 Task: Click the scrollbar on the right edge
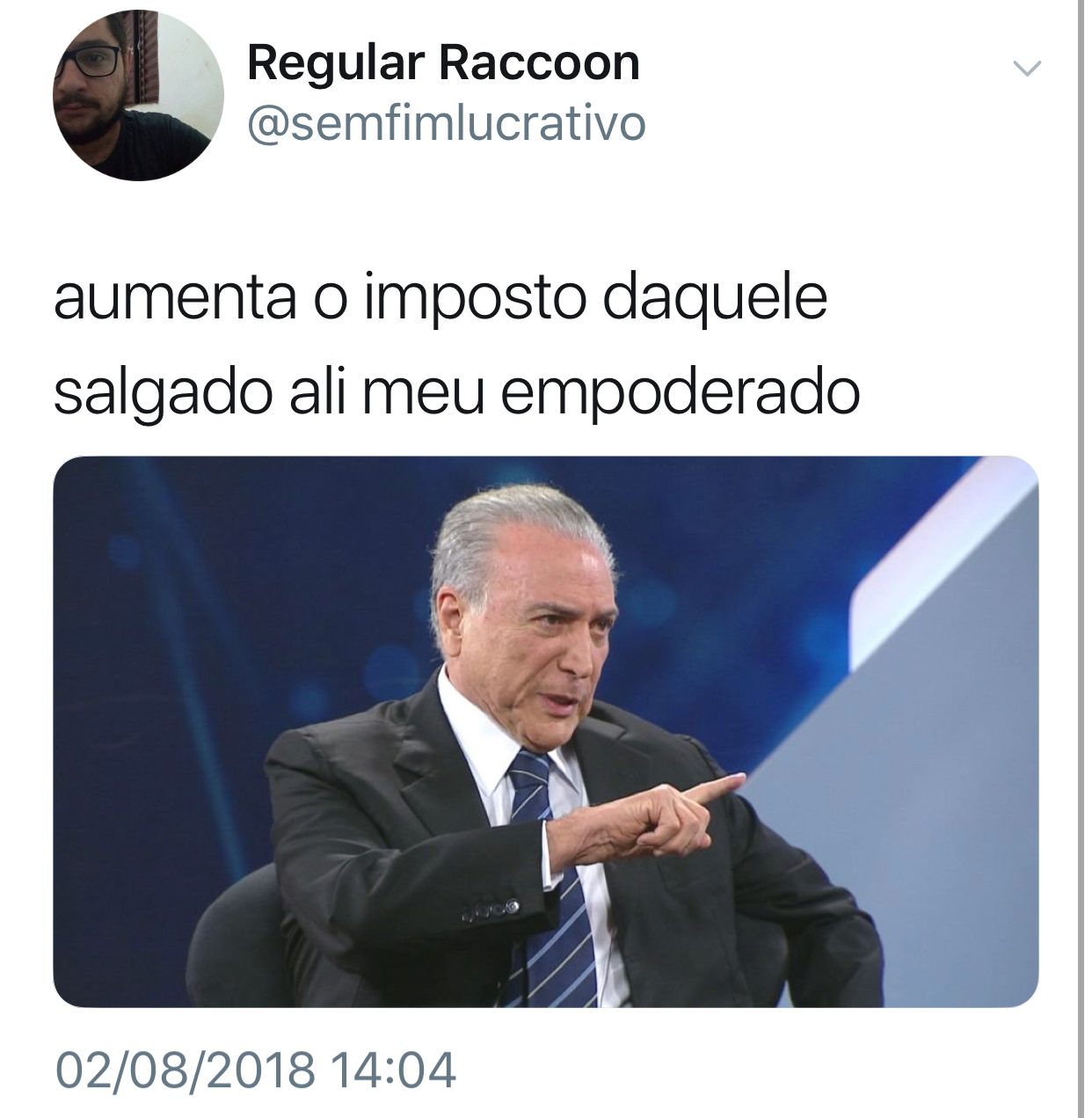point(1081,559)
